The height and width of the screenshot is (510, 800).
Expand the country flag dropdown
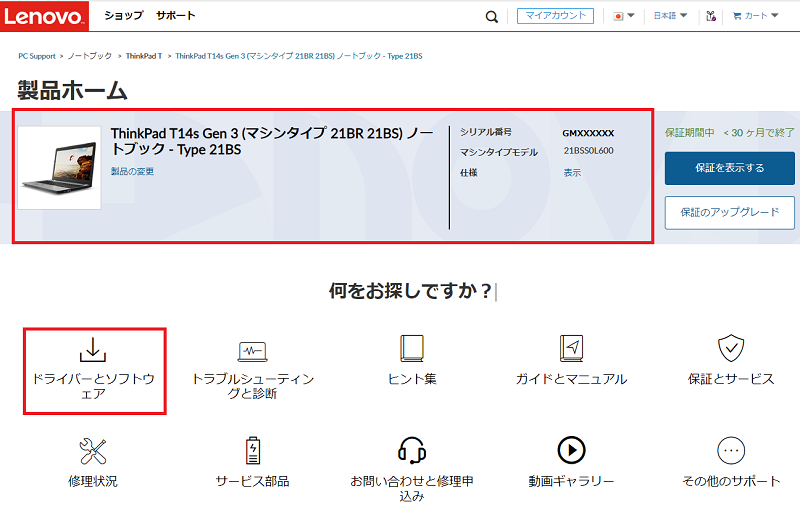tap(623, 16)
